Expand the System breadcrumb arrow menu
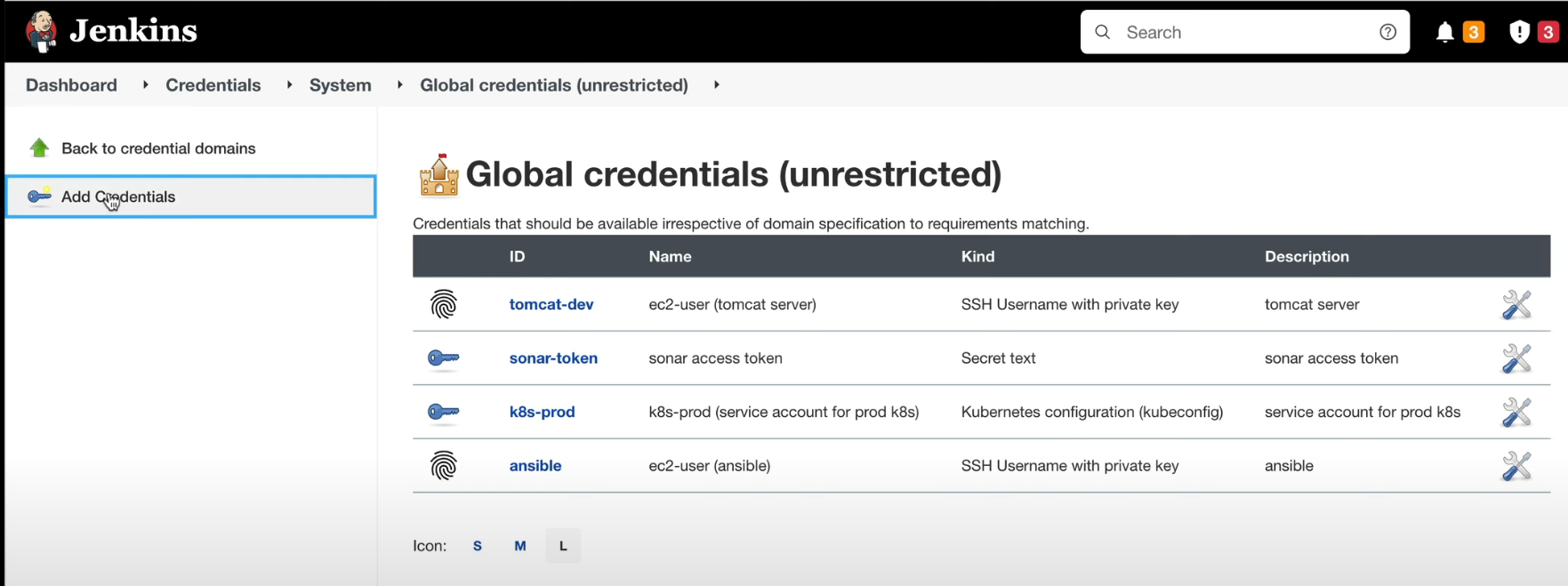1568x586 pixels. tap(400, 85)
